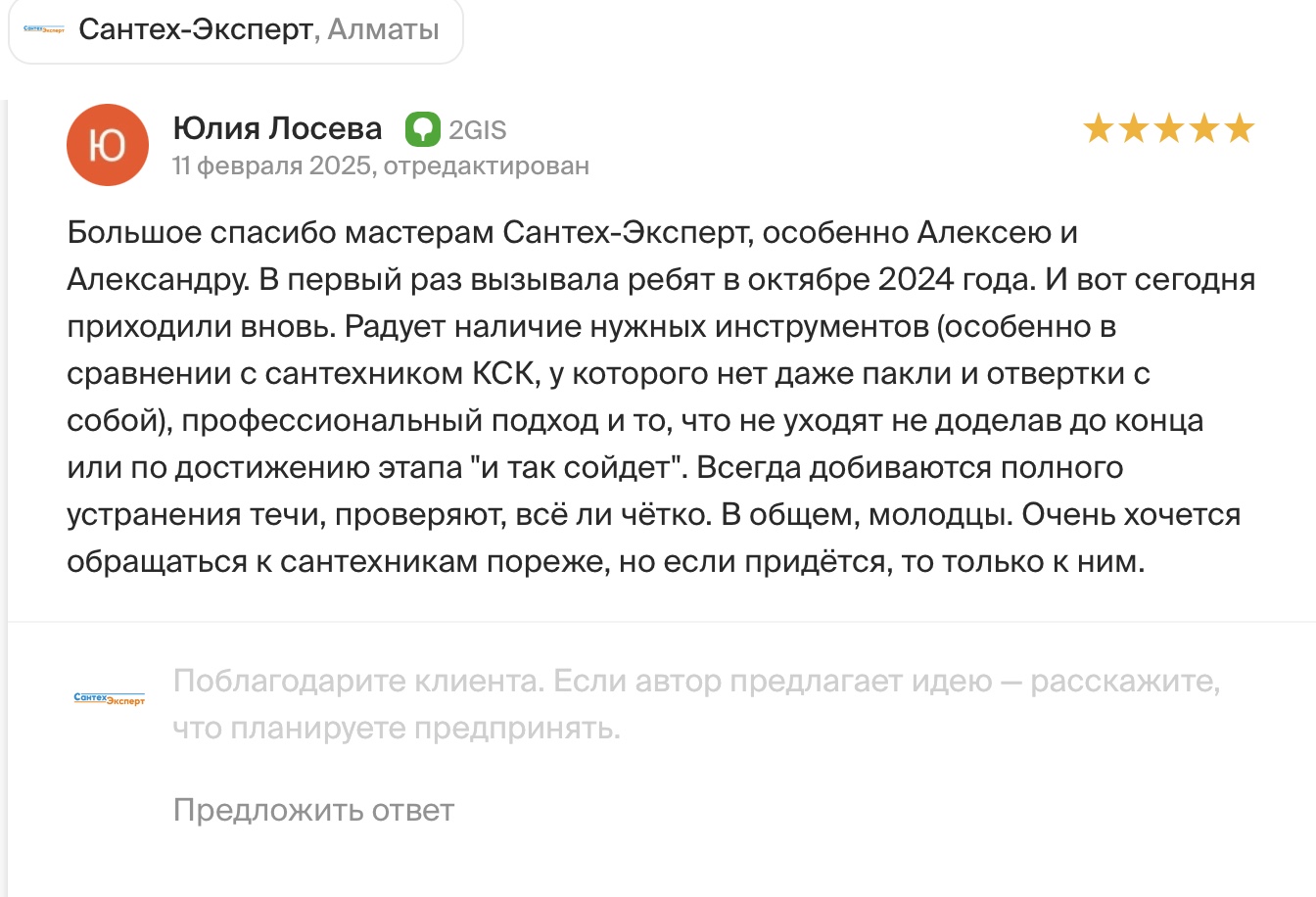Click the third rating star
This screenshot has height=897, width=1316.
coord(1169,128)
